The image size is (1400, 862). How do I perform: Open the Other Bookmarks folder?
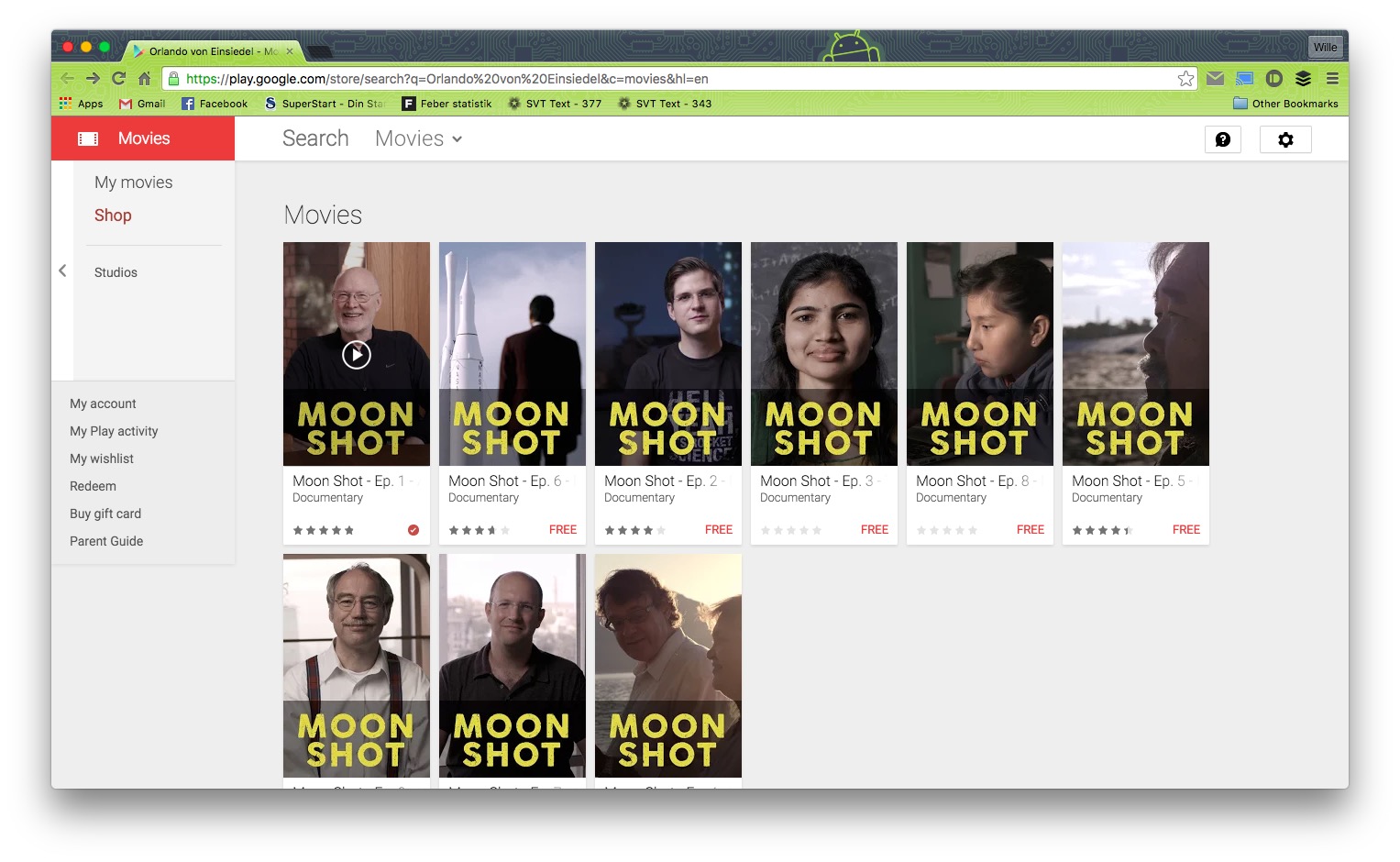coord(1285,104)
